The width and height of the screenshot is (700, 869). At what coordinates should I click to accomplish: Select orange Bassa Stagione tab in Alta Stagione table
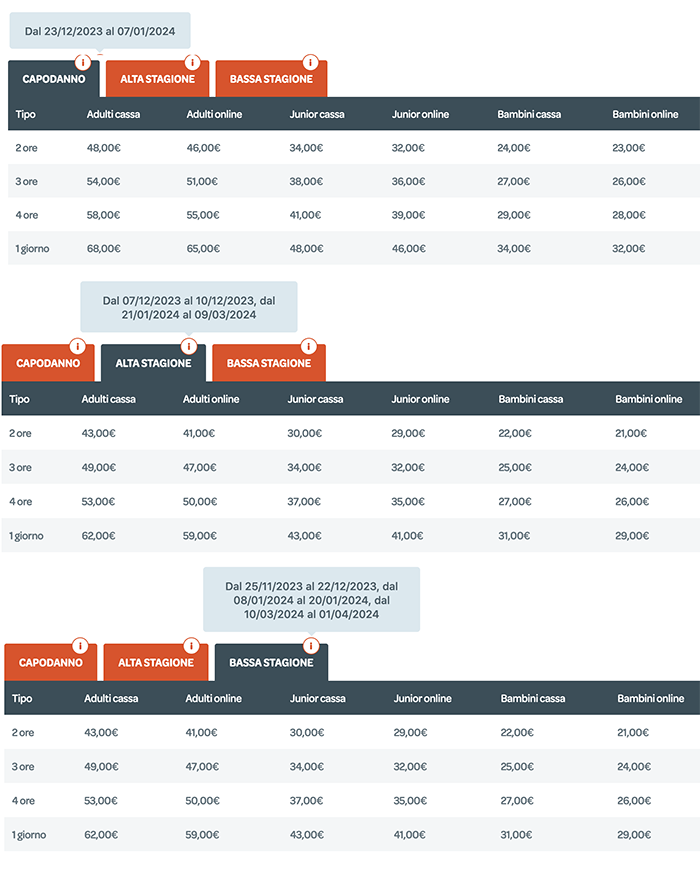(269, 363)
